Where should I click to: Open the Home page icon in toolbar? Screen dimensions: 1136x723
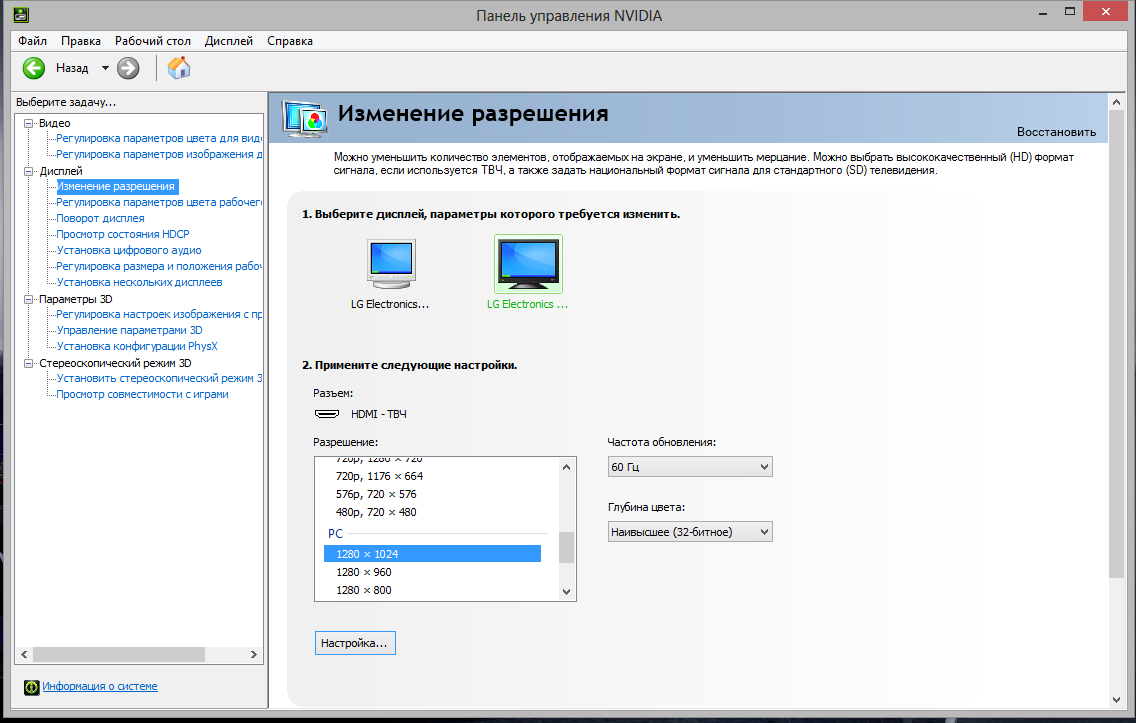(179, 67)
